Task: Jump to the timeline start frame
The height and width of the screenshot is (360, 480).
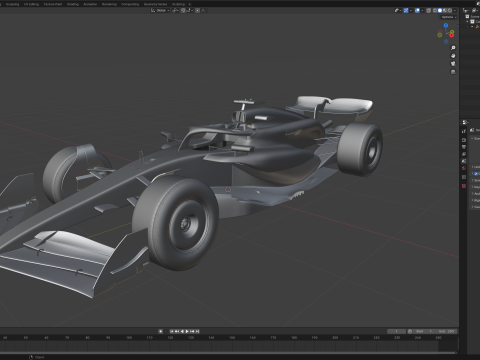Action: [x=172, y=331]
